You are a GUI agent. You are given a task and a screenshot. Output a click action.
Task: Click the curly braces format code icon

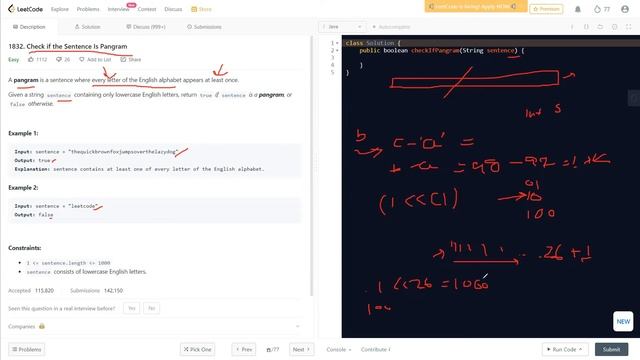click(586, 27)
